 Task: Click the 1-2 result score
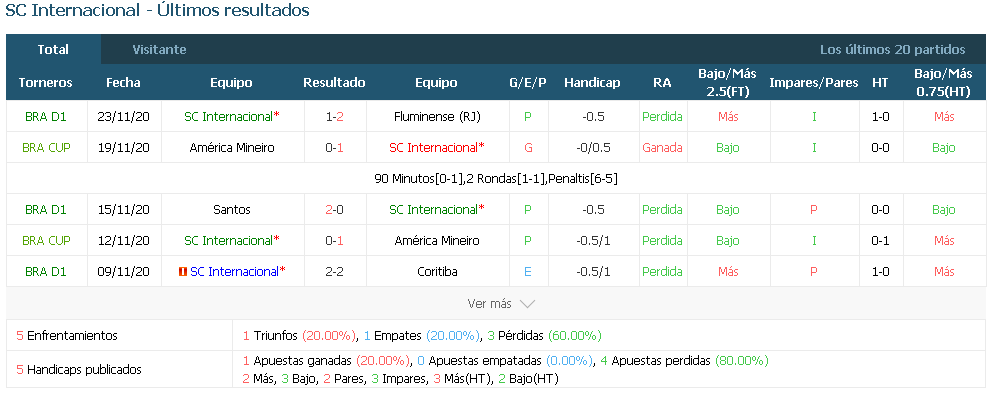click(x=334, y=117)
